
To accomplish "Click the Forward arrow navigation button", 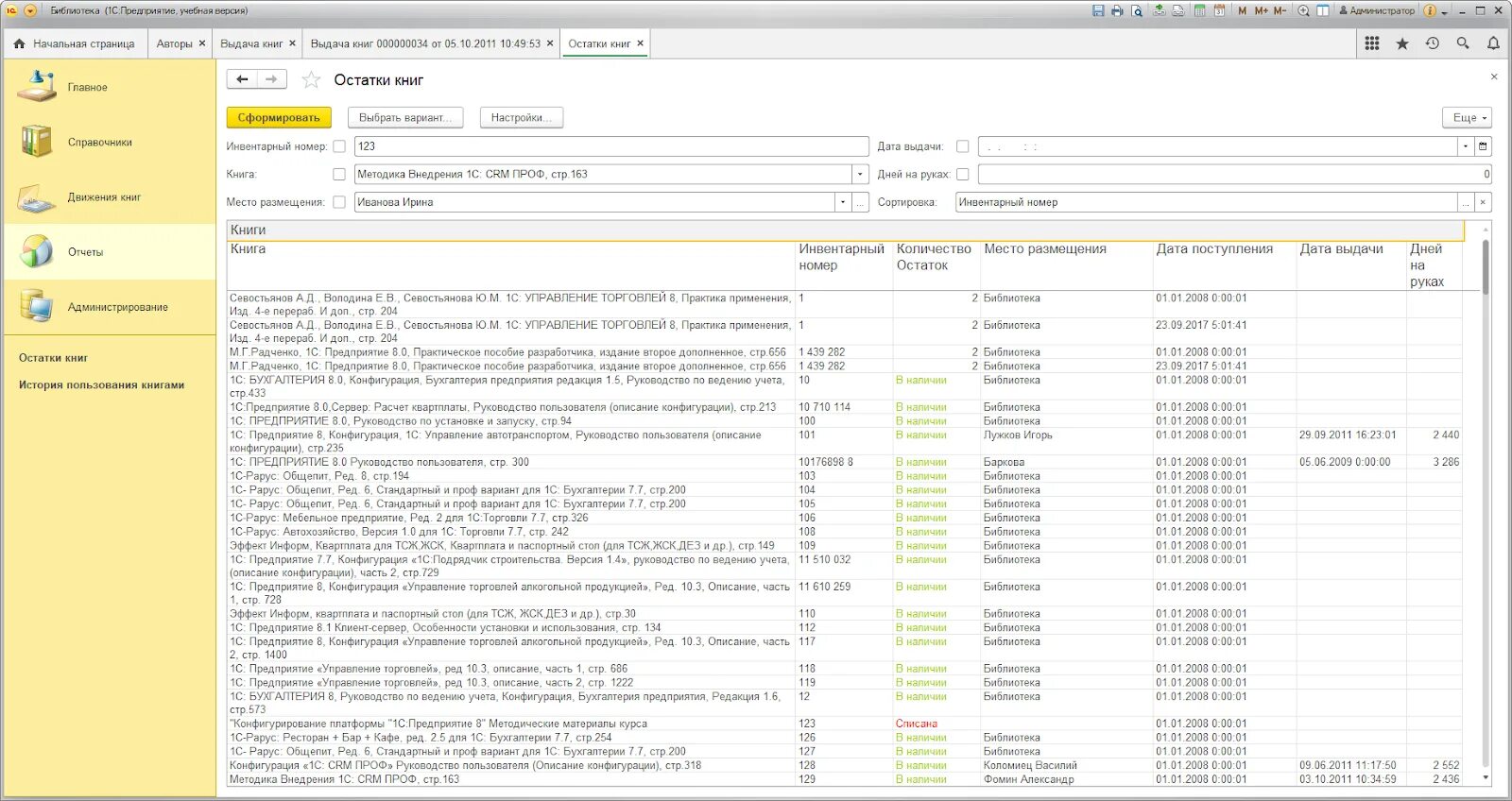I will [271, 79].
